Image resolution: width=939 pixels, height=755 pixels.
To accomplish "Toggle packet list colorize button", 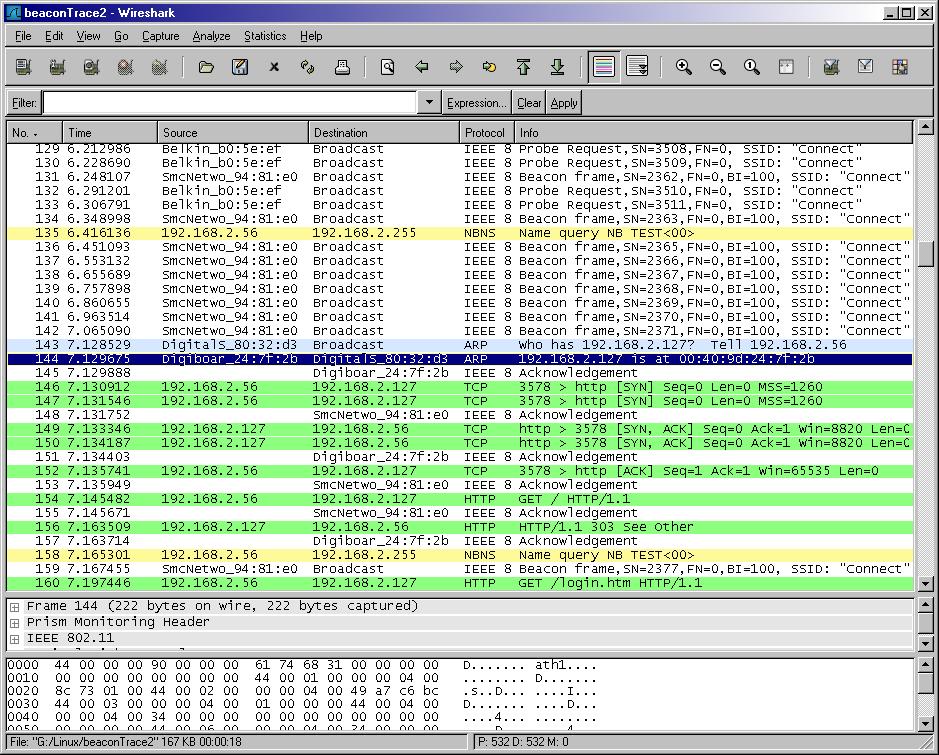I will [x=603, y=67].
